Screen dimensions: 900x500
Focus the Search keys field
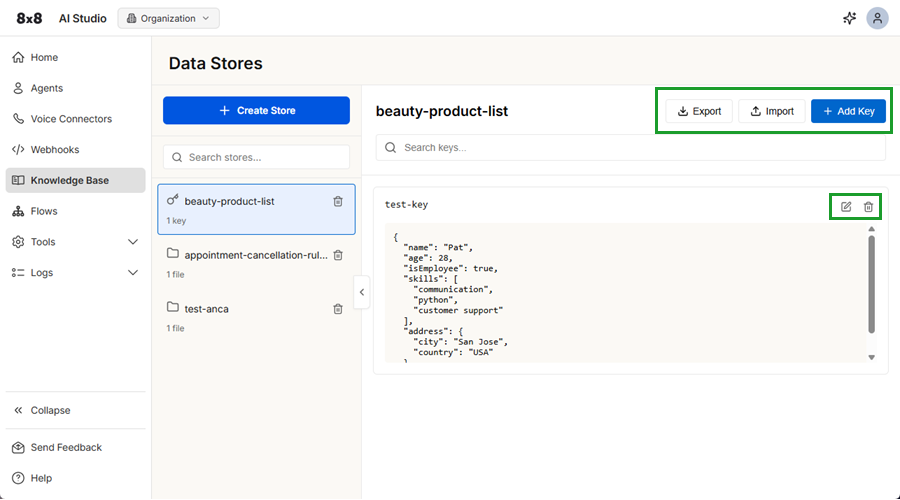[x=631, y=148]
